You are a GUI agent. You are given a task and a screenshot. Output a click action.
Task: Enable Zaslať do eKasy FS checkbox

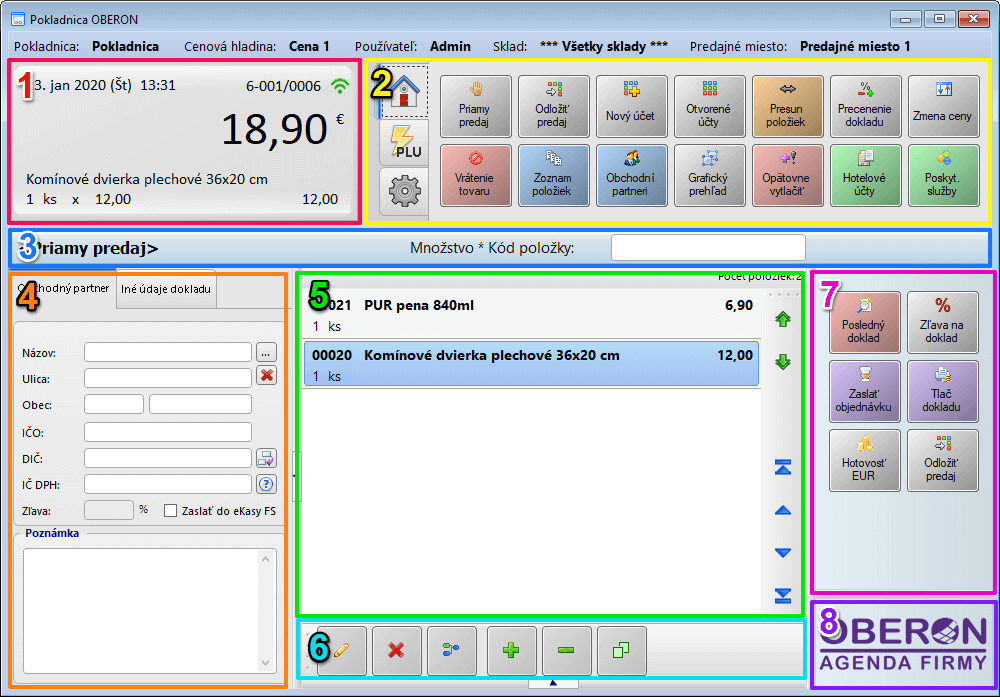pyautogui.click(x=170, y=510)
